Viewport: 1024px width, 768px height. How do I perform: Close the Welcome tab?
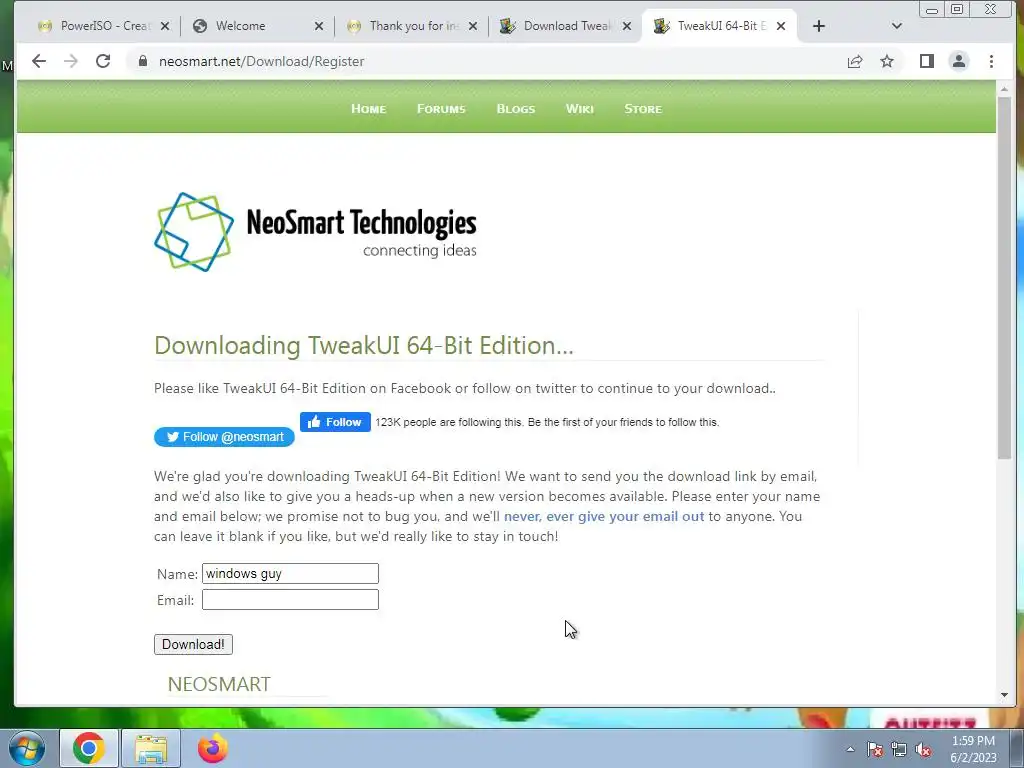click(319, 26)
